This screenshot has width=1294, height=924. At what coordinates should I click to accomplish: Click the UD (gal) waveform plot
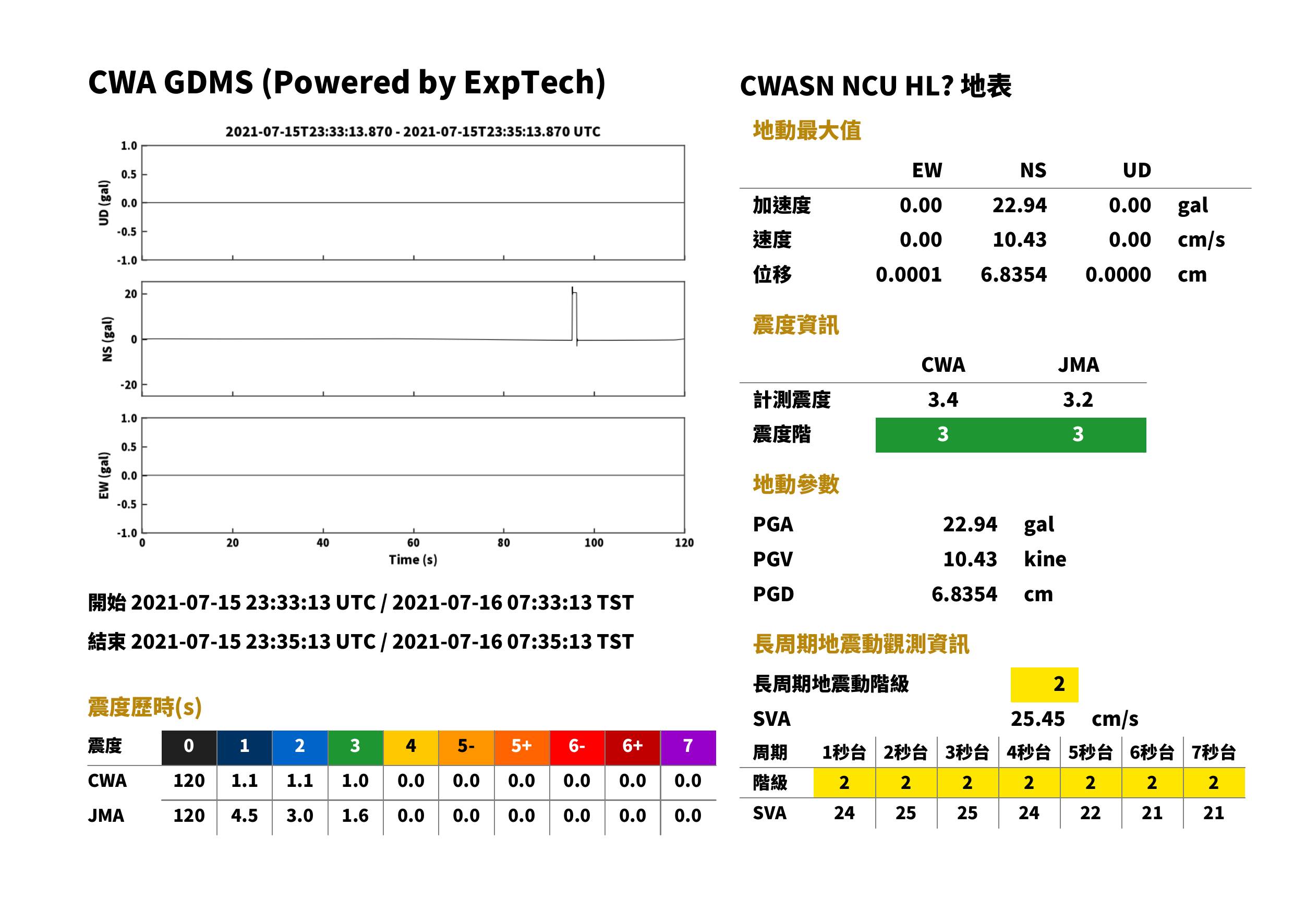click(x=413, y=202)
